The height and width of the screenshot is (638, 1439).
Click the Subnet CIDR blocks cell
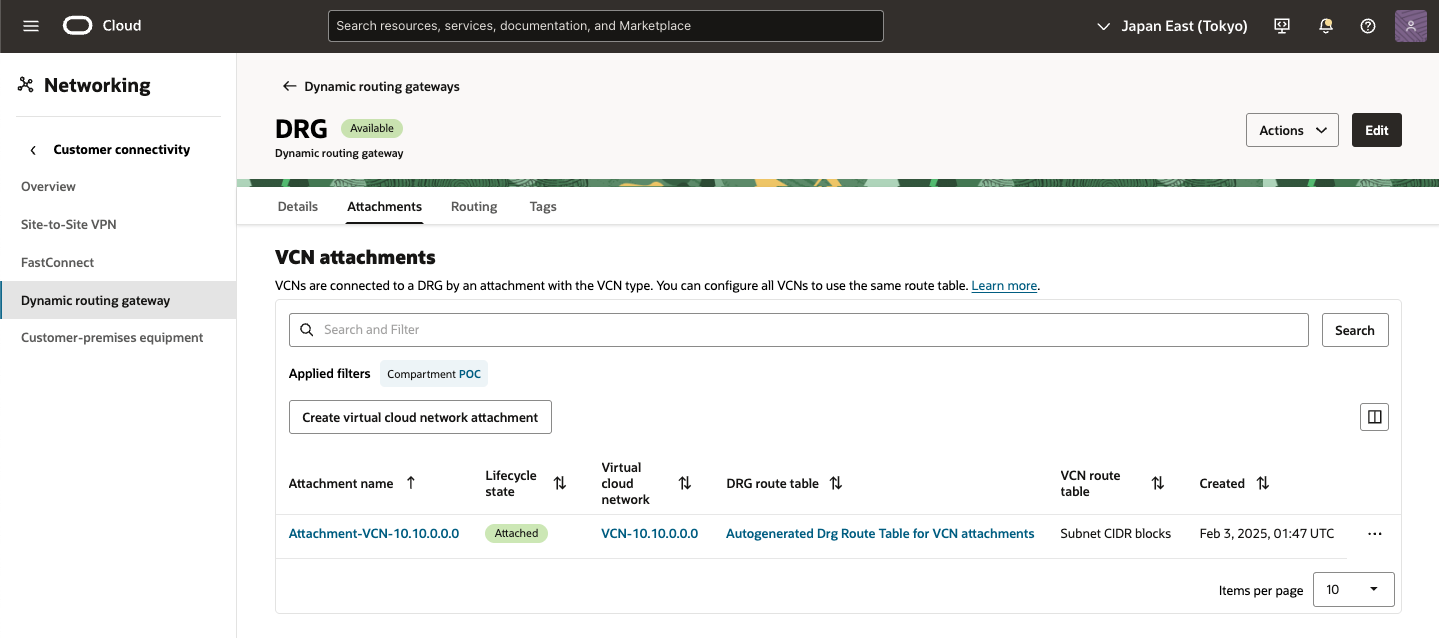coord(1116,534)
